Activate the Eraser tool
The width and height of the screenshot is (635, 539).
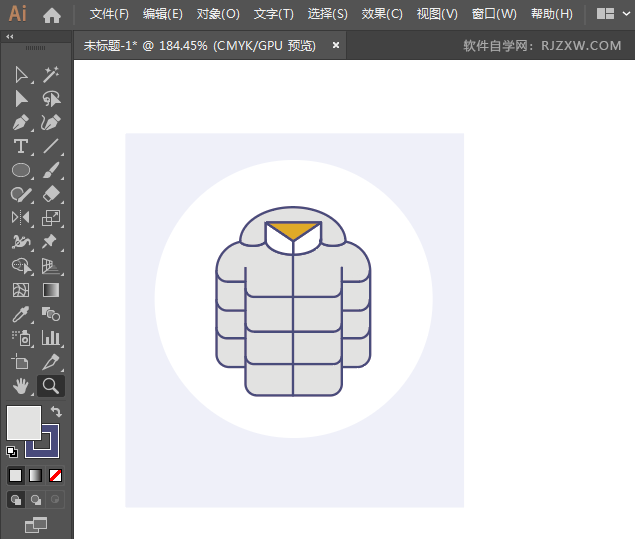tap(51, 194)
